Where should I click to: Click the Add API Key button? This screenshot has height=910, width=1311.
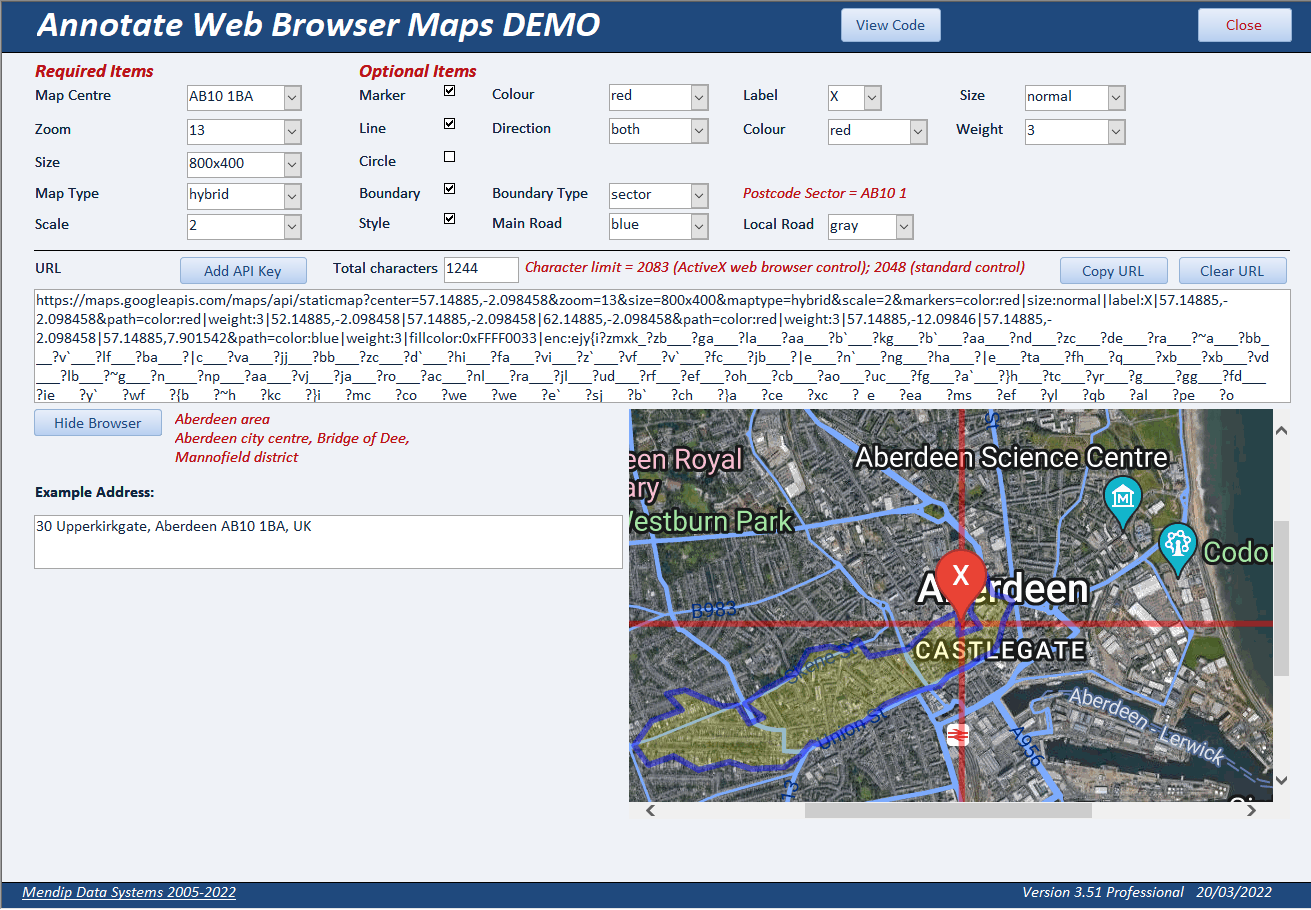click(x=242, y=271)
